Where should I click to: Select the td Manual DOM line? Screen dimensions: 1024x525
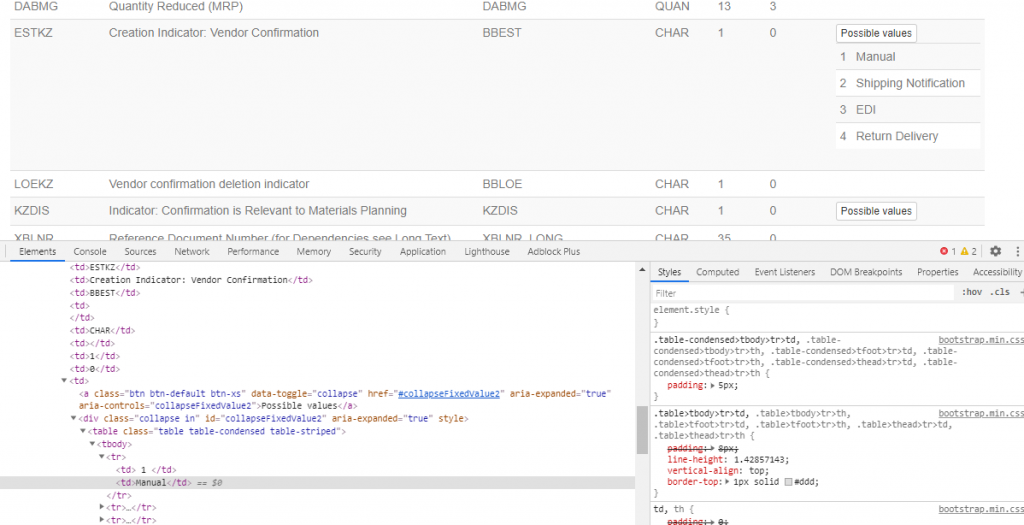pyautogui.click(x=317, y=483)
